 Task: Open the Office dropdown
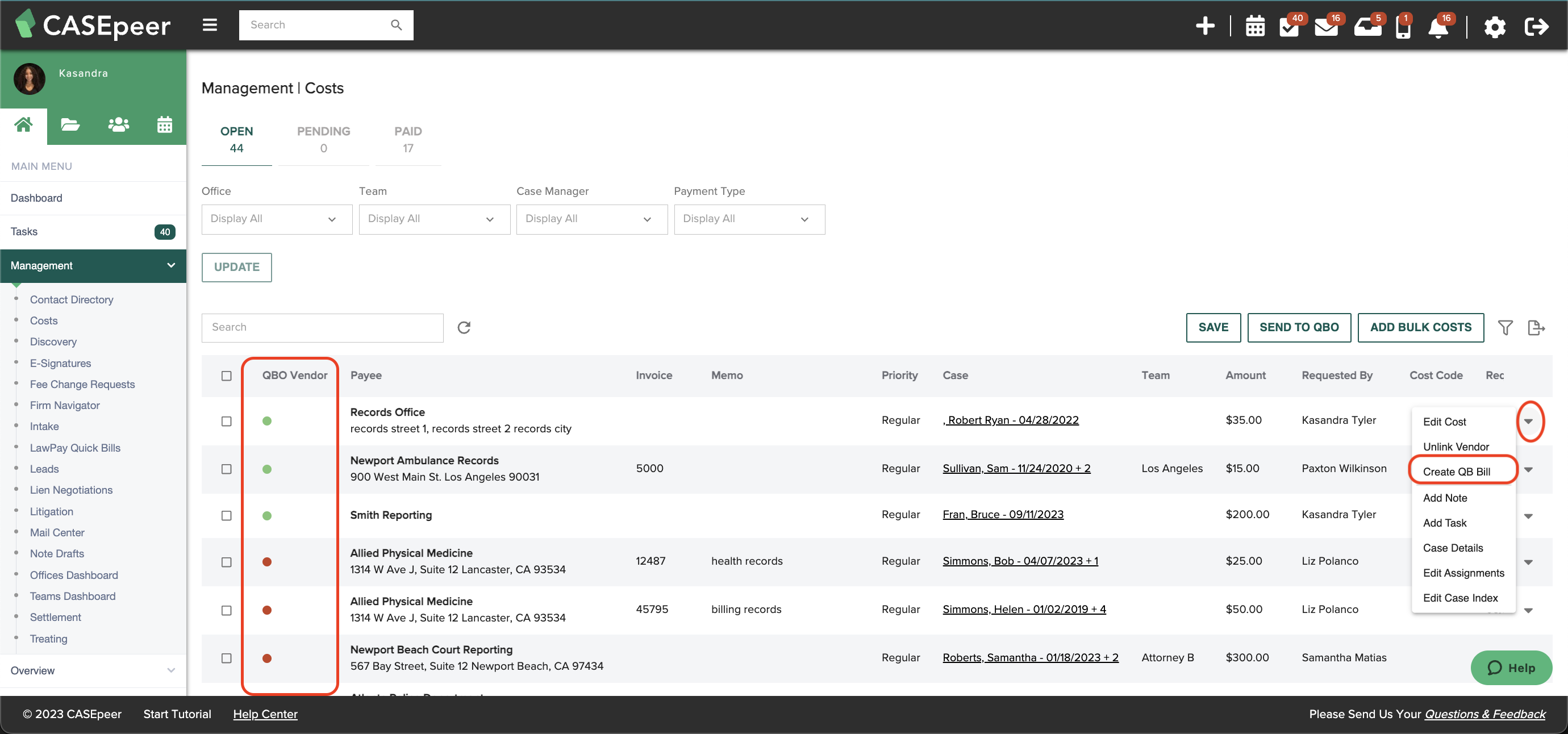click(277, 219)
